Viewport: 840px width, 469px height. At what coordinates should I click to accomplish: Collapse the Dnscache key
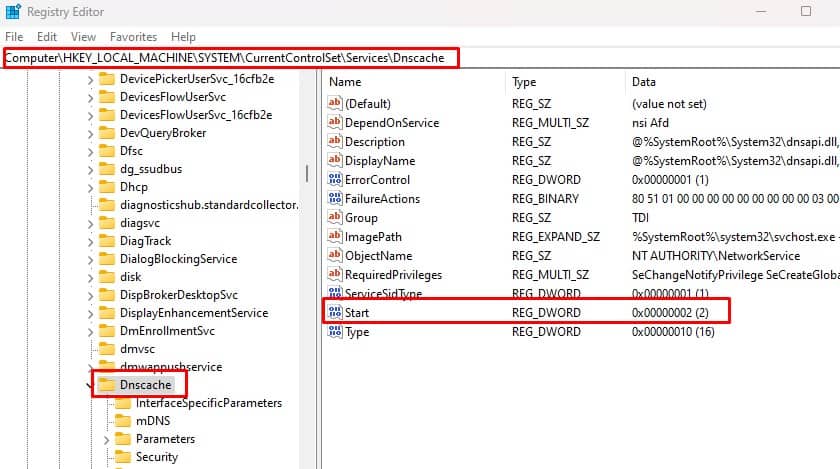(89, 385)
